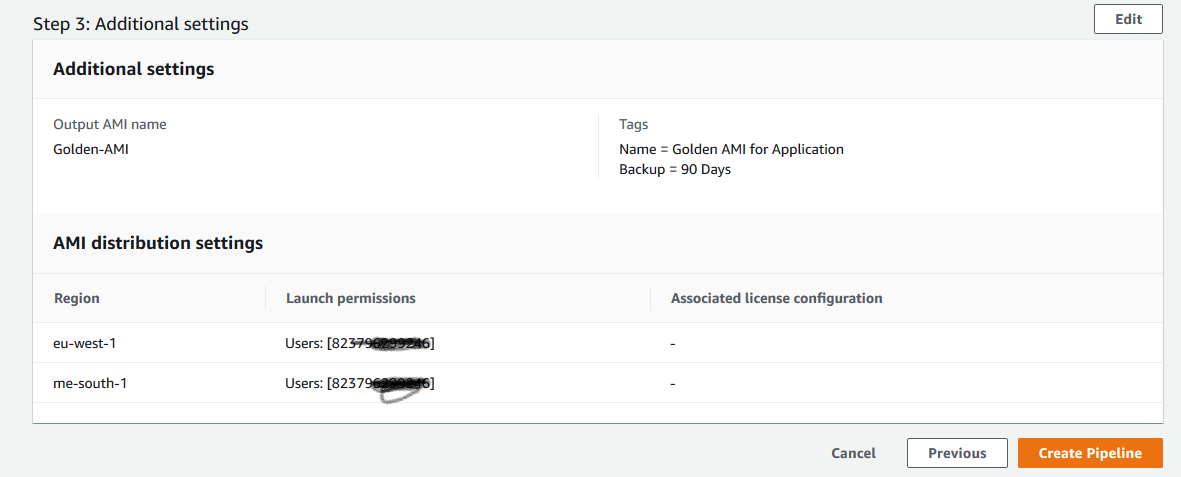Click the Tags label
This screenshot has width=1181, height=477.
633,125
